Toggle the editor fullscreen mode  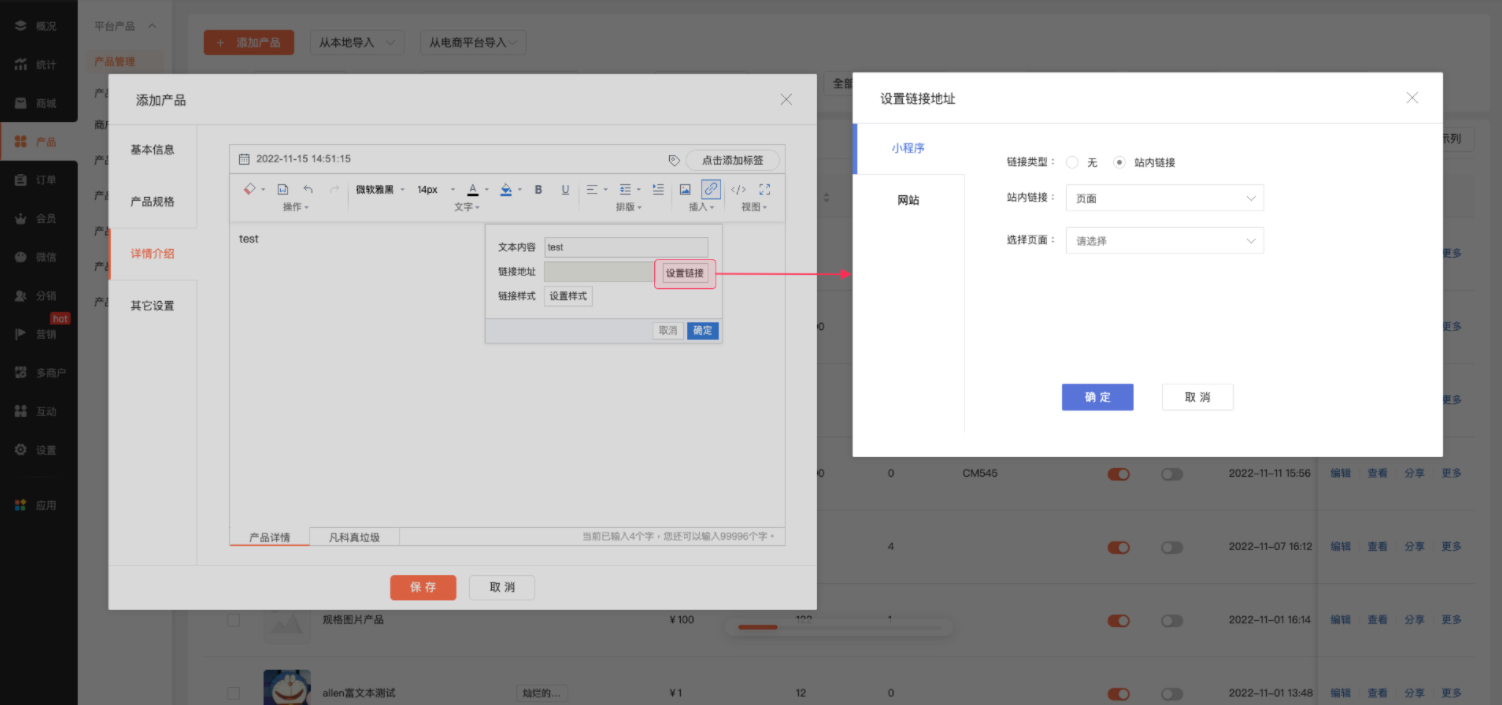765,189
